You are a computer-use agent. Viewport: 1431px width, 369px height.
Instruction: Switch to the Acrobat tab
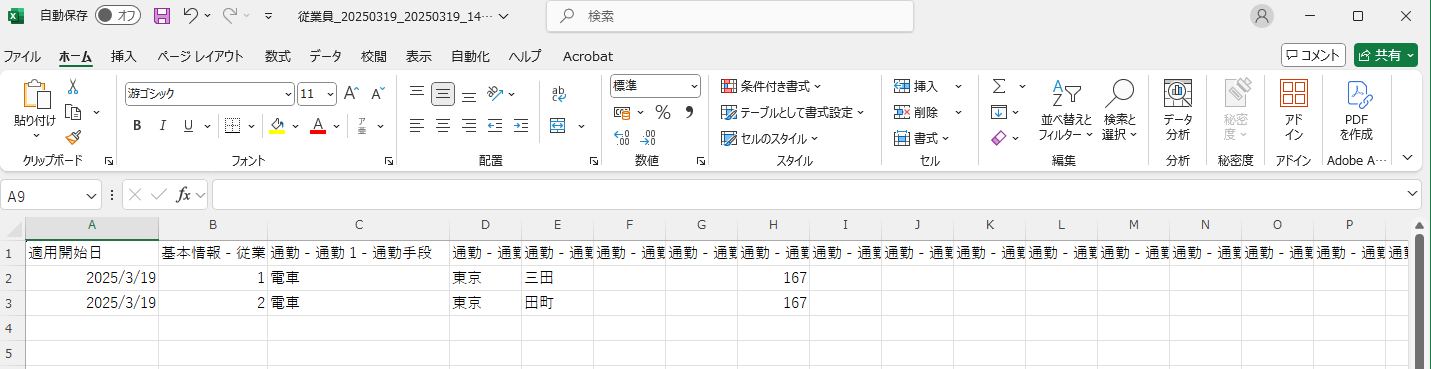coord(588,56)
